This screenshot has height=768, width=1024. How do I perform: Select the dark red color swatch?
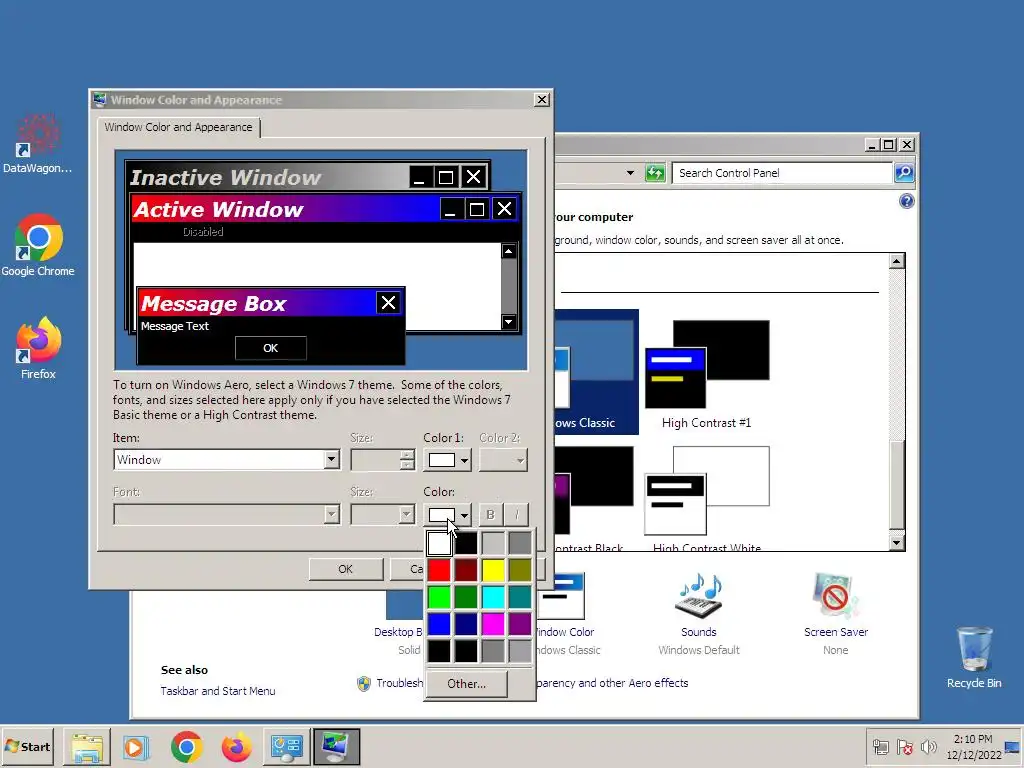click(466, 570)
